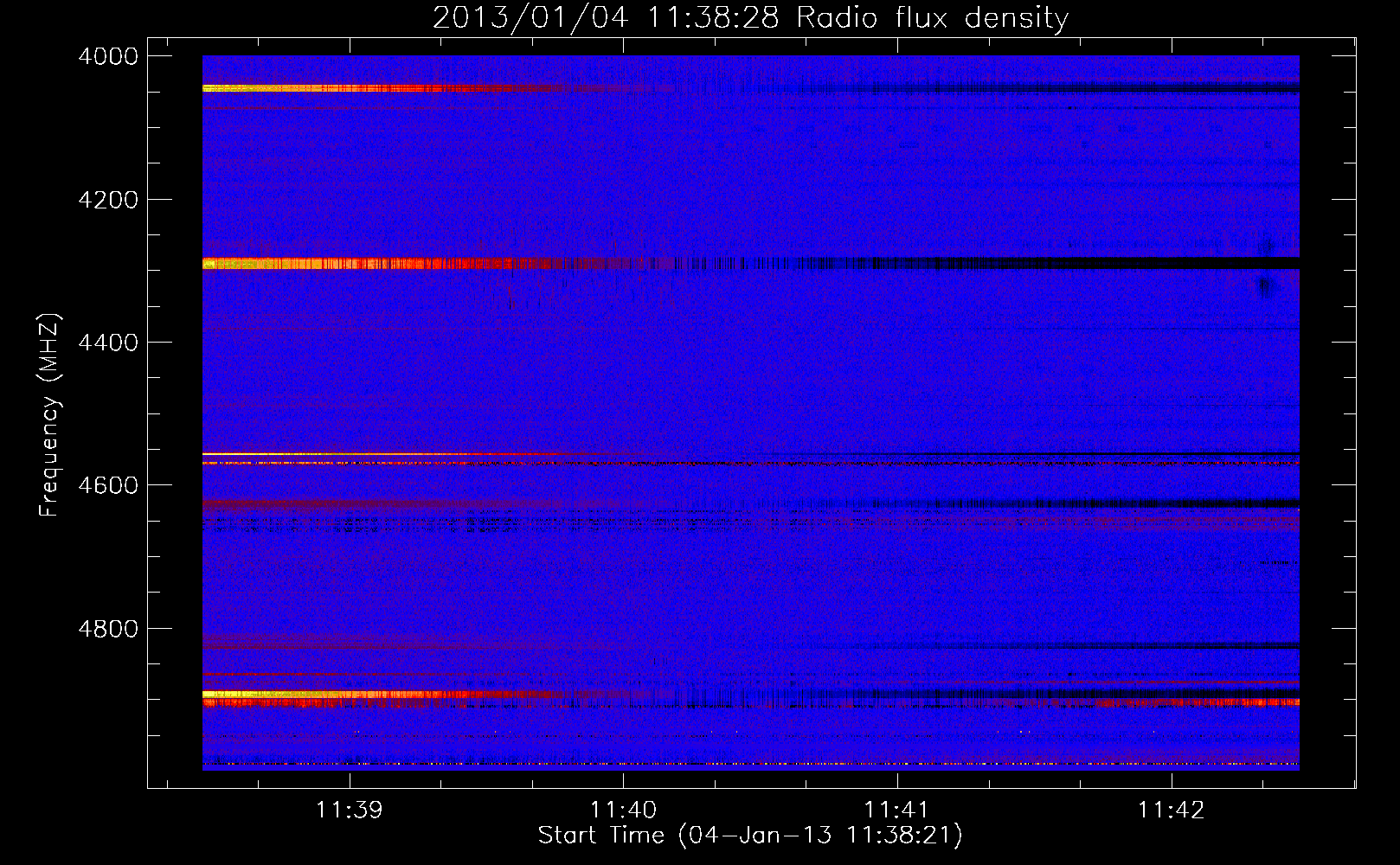Click the 4800 frequency tick label
Screen dimensions: 1400x865
[x=108, y=628]
